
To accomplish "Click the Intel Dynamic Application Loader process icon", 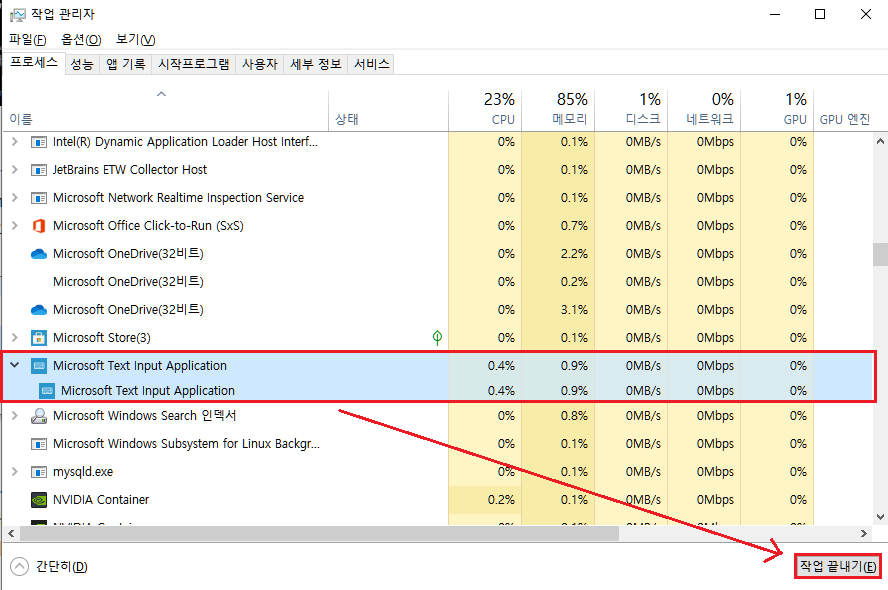I will point(39,142).
